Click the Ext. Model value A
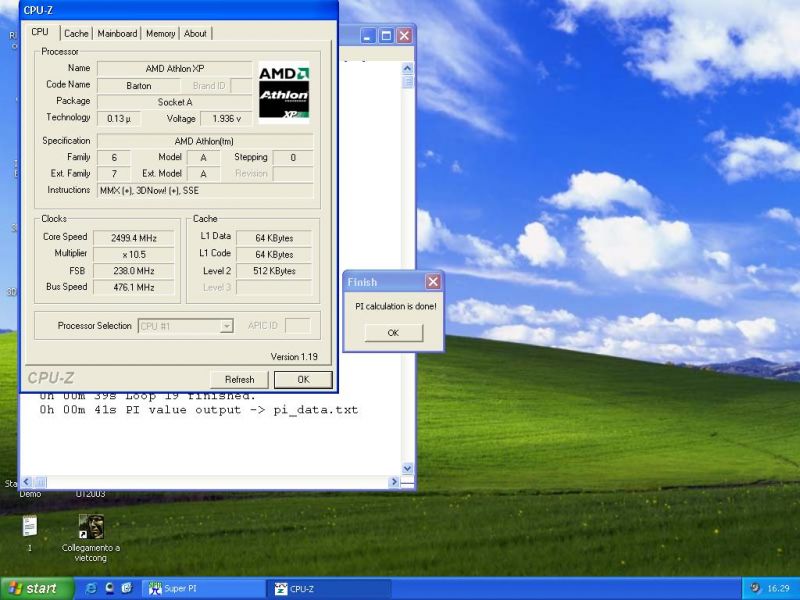This screenshot has height=600, width=800. click(203, 174)
